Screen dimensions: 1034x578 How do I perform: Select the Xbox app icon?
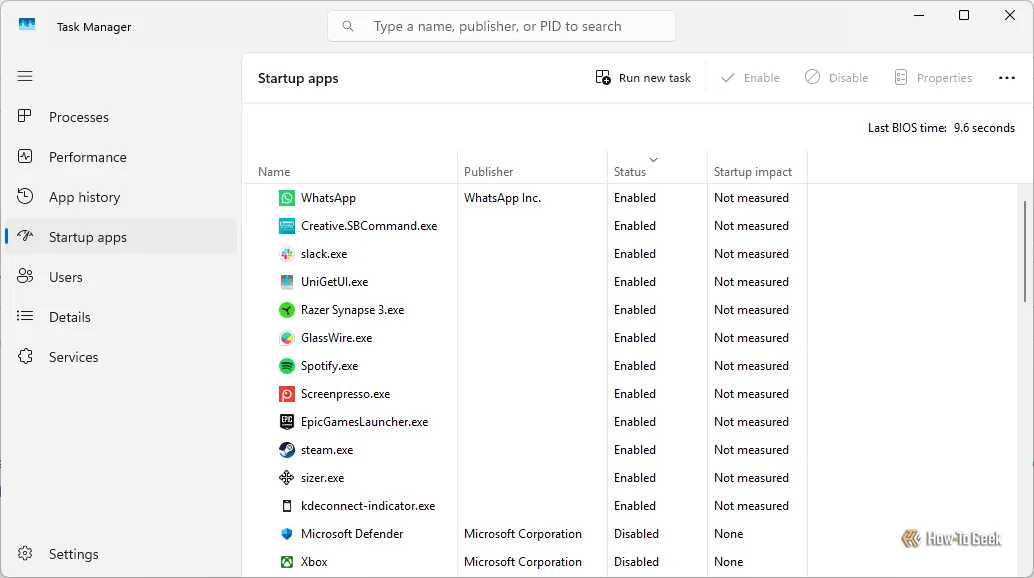(x=287, y=562)
